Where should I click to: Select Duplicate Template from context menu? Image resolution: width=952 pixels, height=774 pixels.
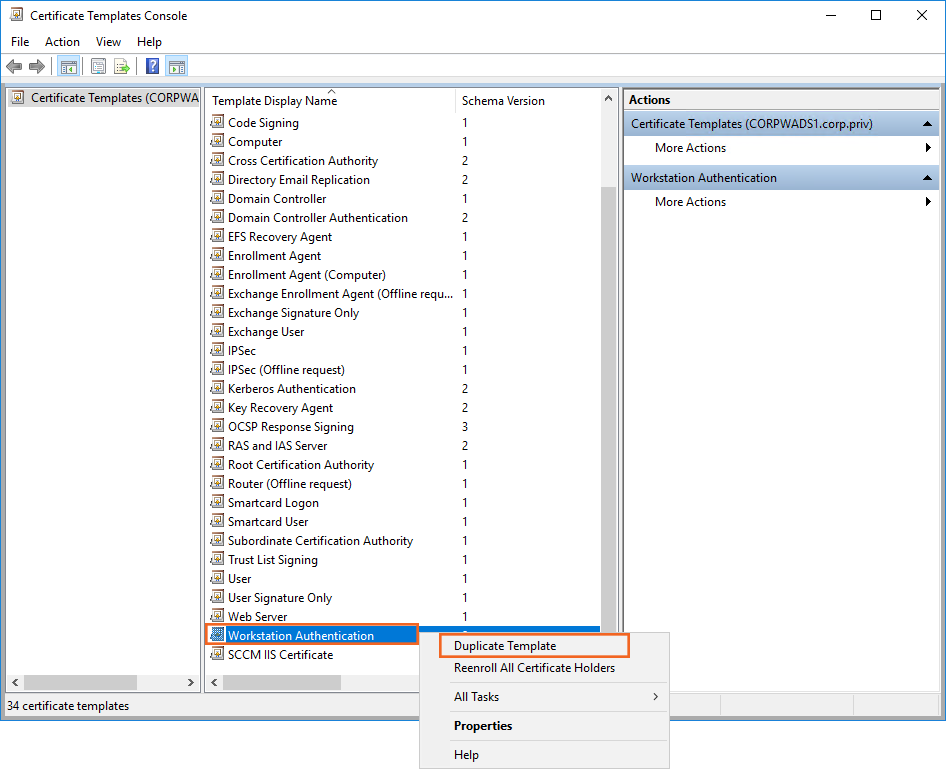click(x=505, y=646)
